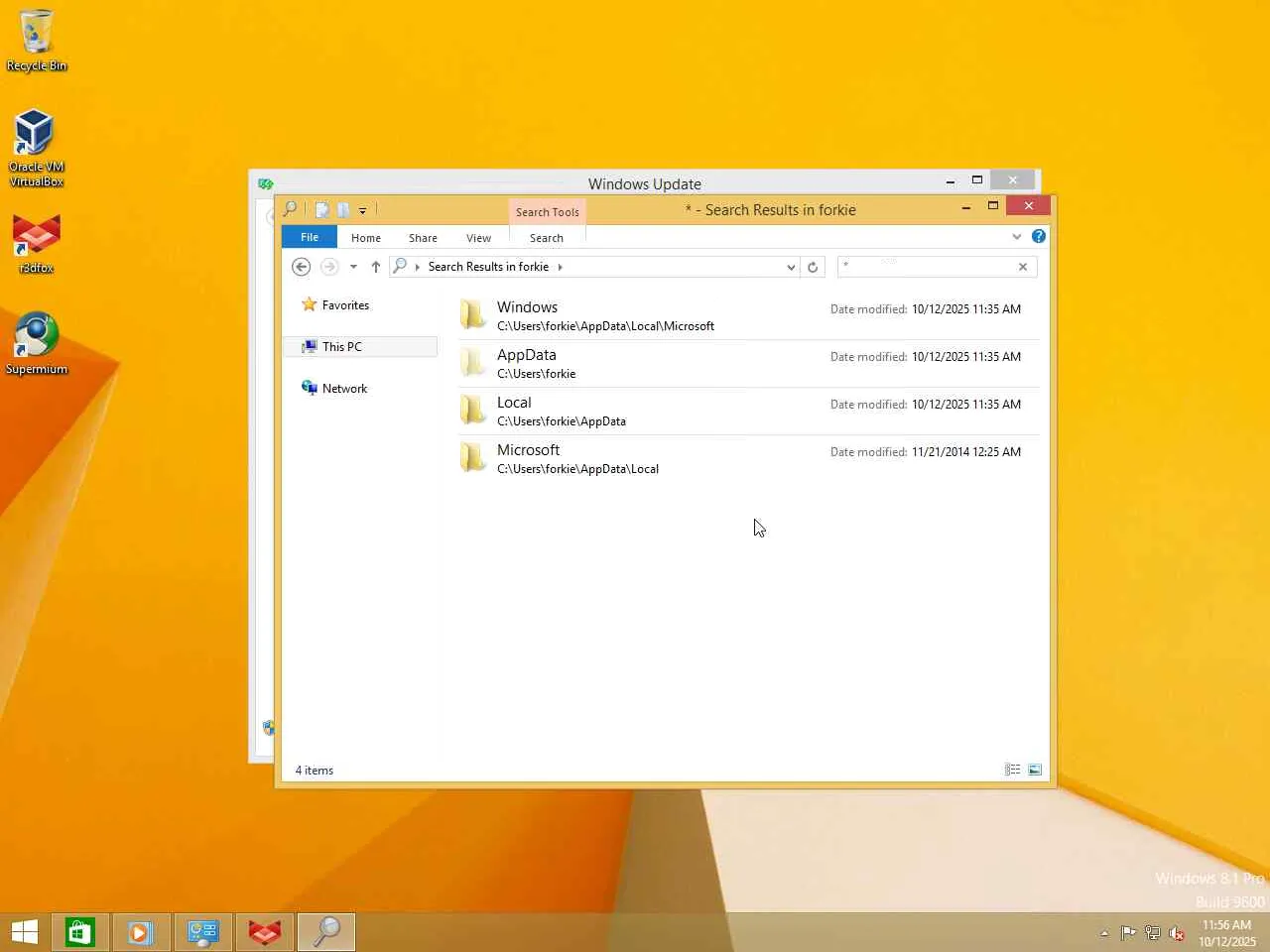Click the Windows result folder icon
Viewport: 1270px width, 952px height.
[x=473, y=314]
